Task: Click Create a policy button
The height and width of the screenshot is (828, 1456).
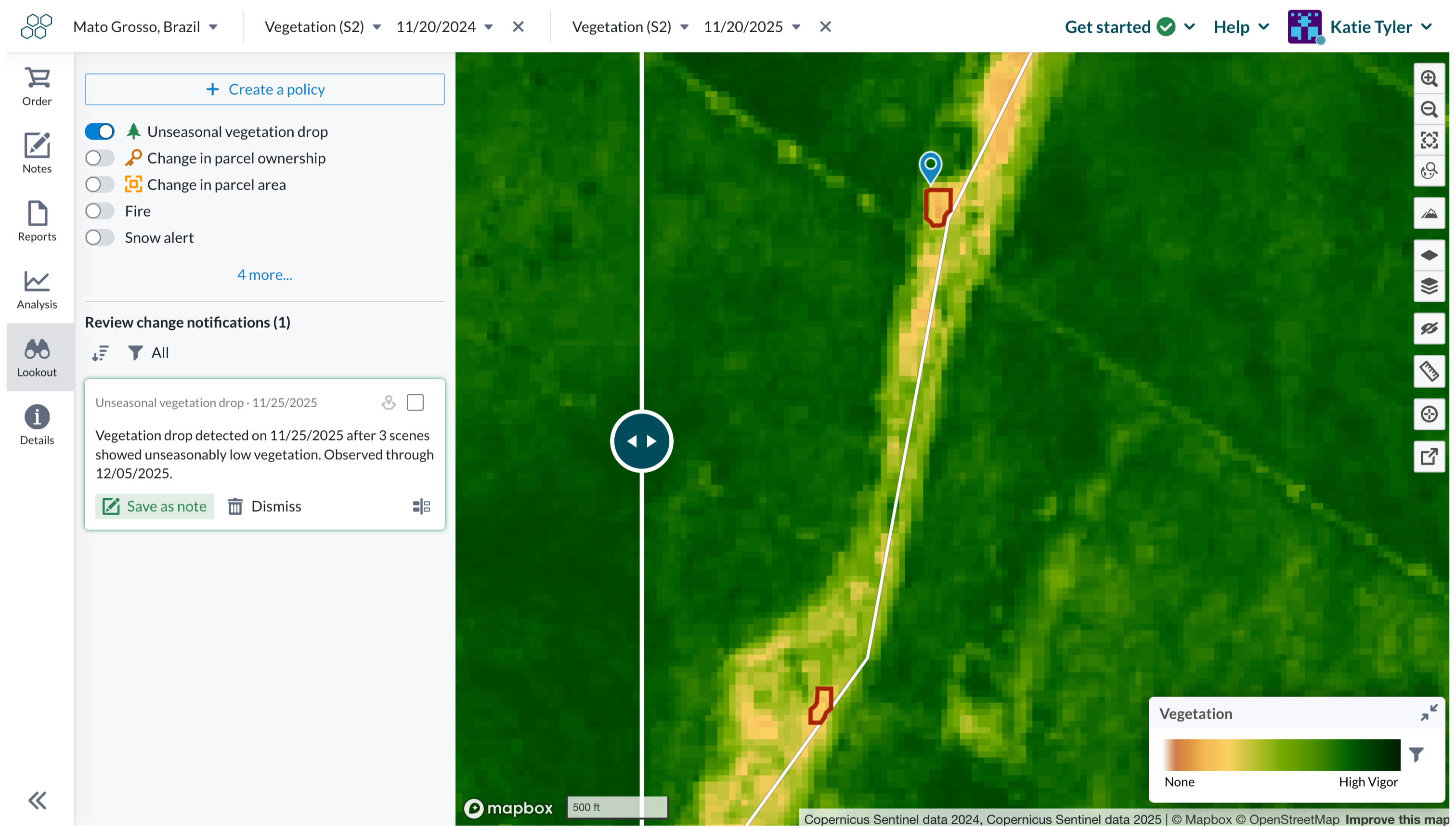Action: (264, 89)
